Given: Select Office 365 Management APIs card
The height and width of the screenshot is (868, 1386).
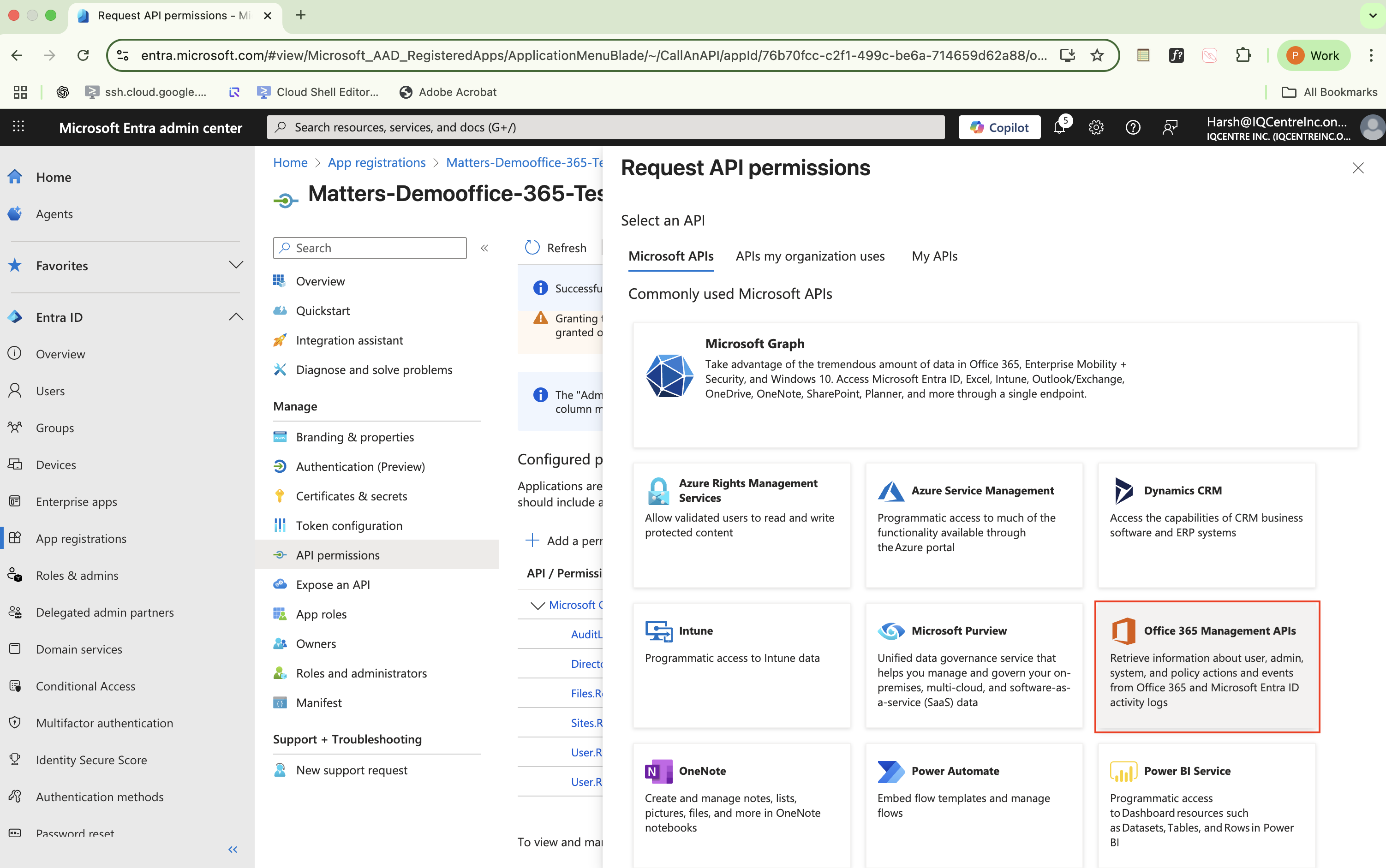Looking at the screenshot, I should pyautogui.click(x=1207, y=666).
